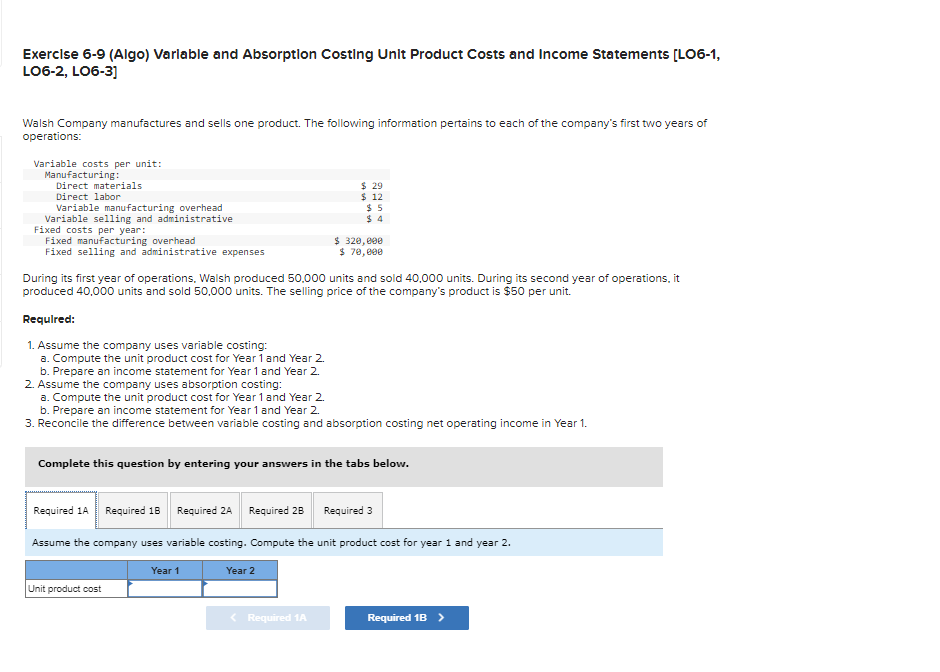Click the 'Complete this question' instruction banner
This screenshot has width=940, height=672.
coord(344,466)
